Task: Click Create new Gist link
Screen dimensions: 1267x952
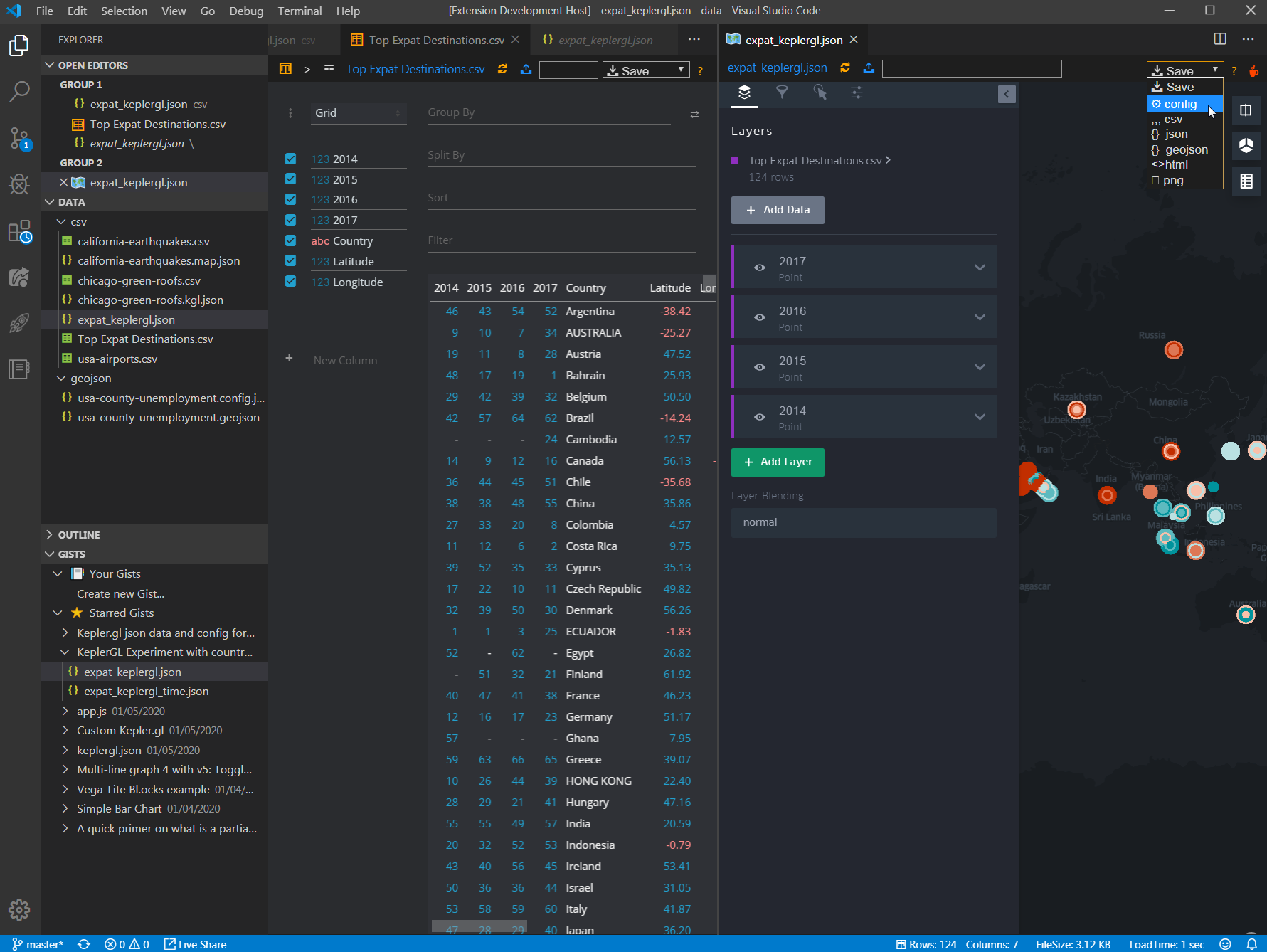Action: 120,593
